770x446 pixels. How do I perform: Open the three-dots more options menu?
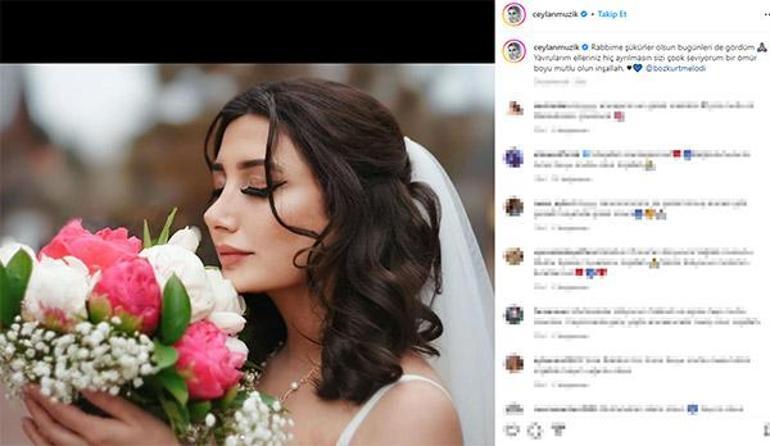click(x=766, y=15)
